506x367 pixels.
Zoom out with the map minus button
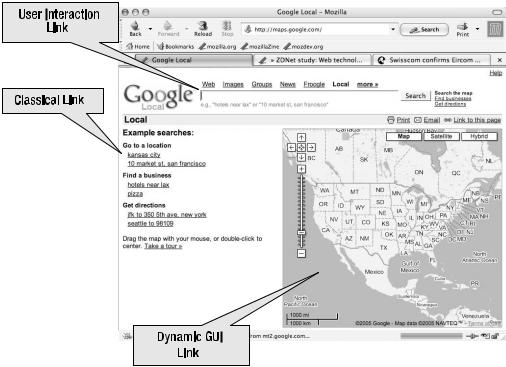click(x=301, y=254)
